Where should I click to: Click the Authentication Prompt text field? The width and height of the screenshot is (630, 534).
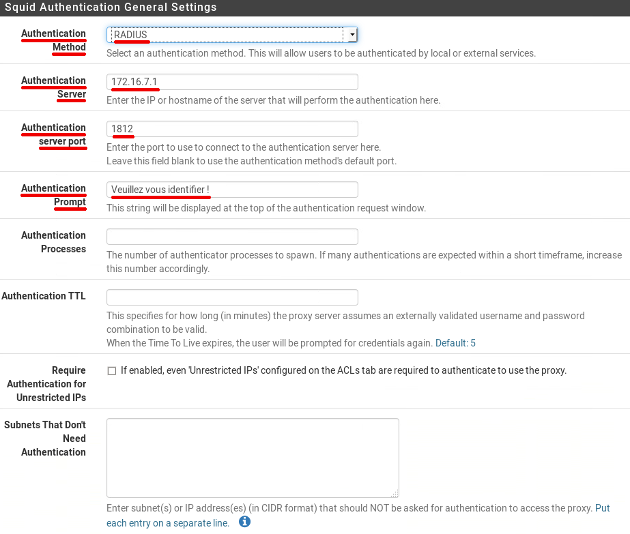click(232, 189)
